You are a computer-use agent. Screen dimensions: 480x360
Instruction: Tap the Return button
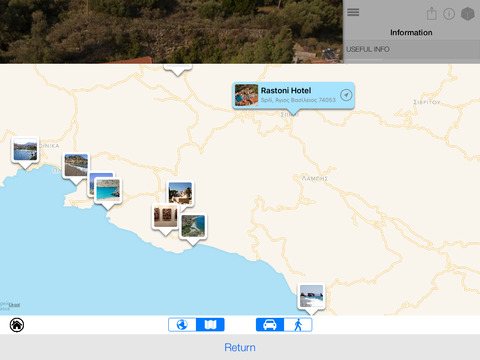pos(240,347)
